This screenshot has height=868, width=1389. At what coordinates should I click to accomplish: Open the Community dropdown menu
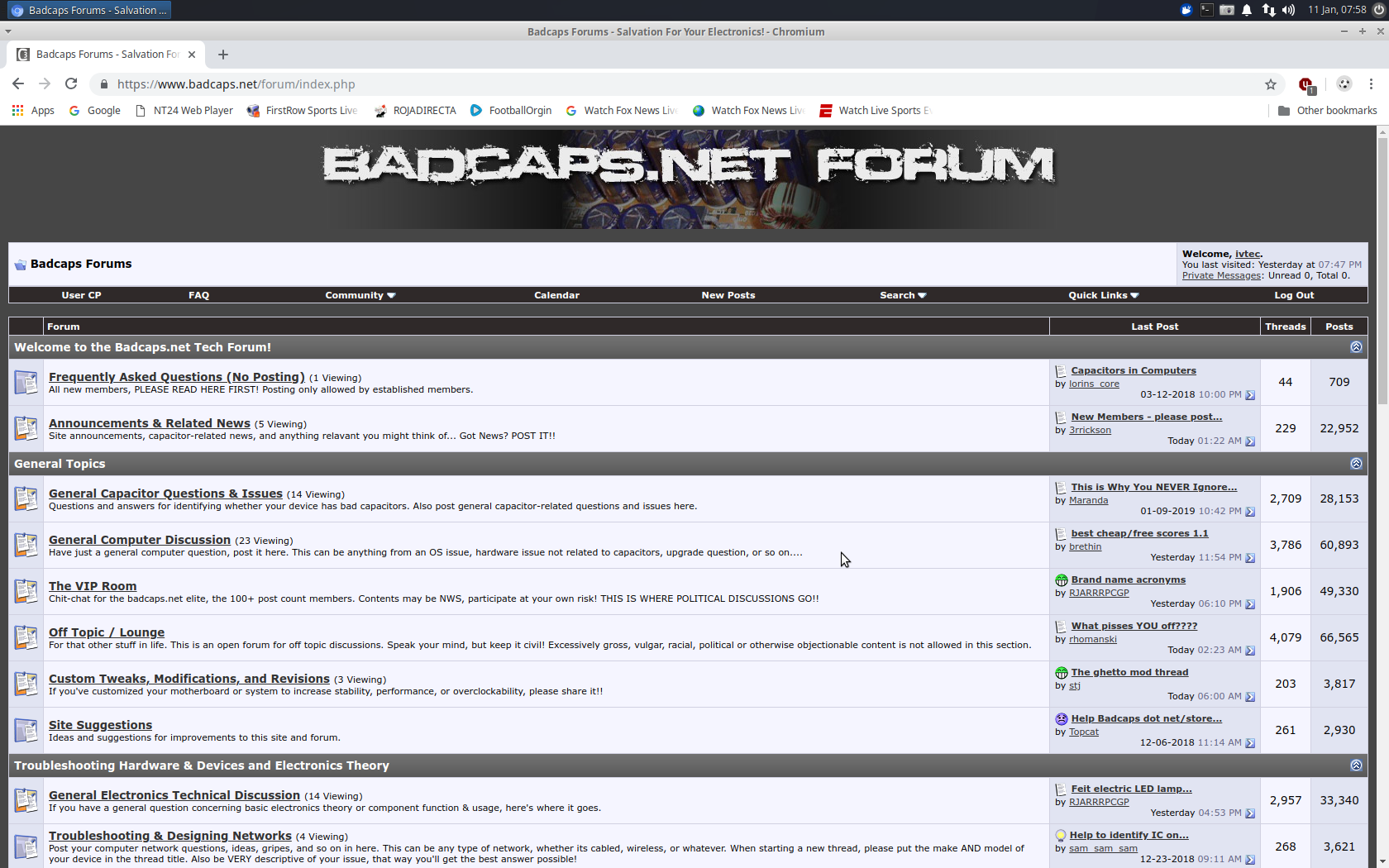click(x=360, y=295)
